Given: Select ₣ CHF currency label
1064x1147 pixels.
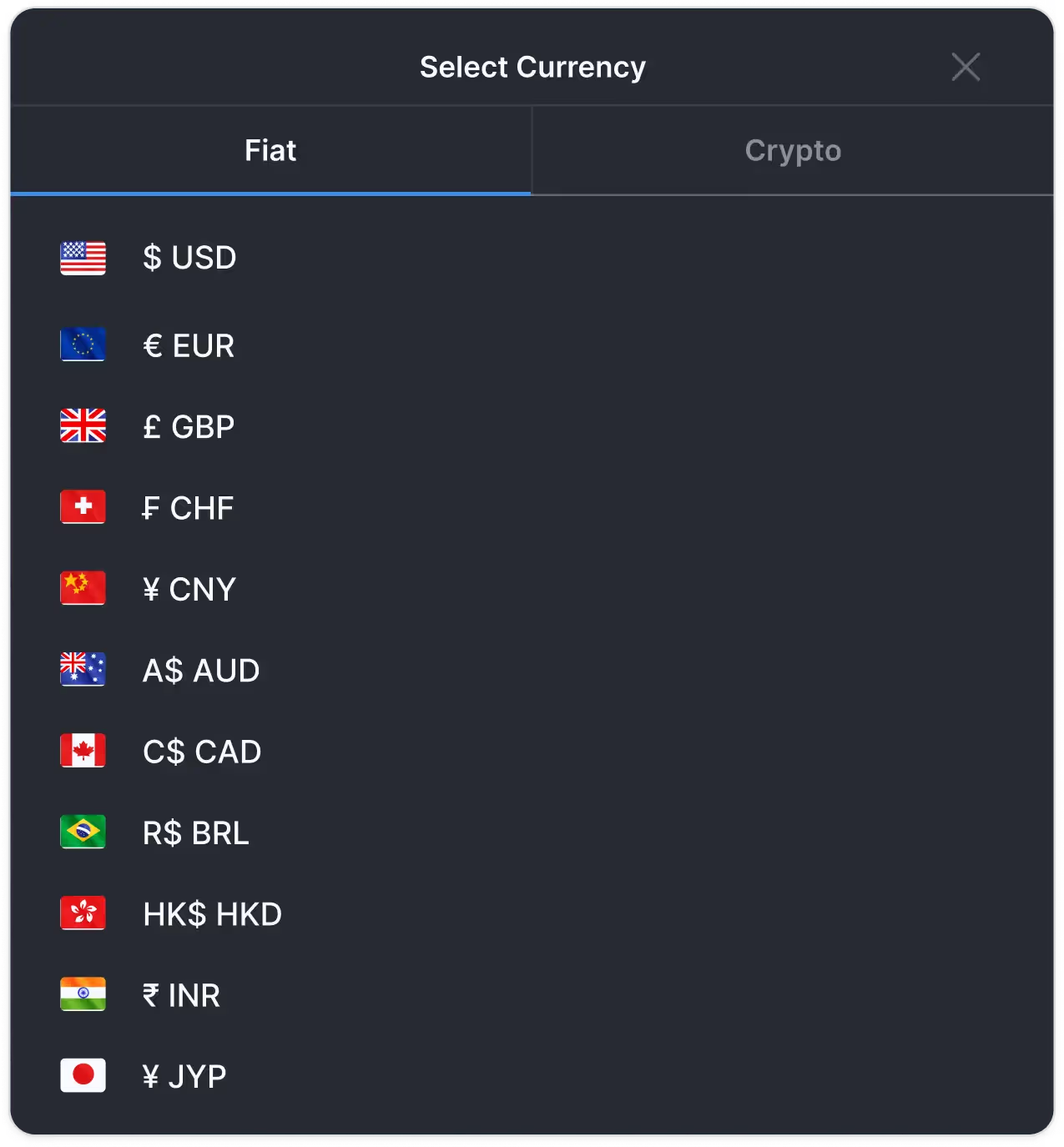Looking at the screenshot, I should [x=188, y=508].
